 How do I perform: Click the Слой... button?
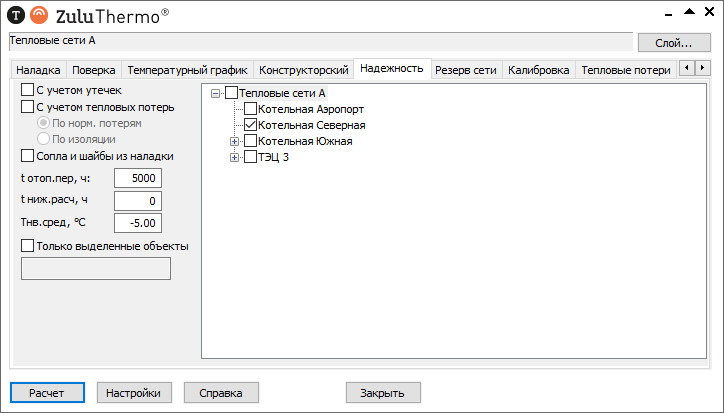point(674,43)
